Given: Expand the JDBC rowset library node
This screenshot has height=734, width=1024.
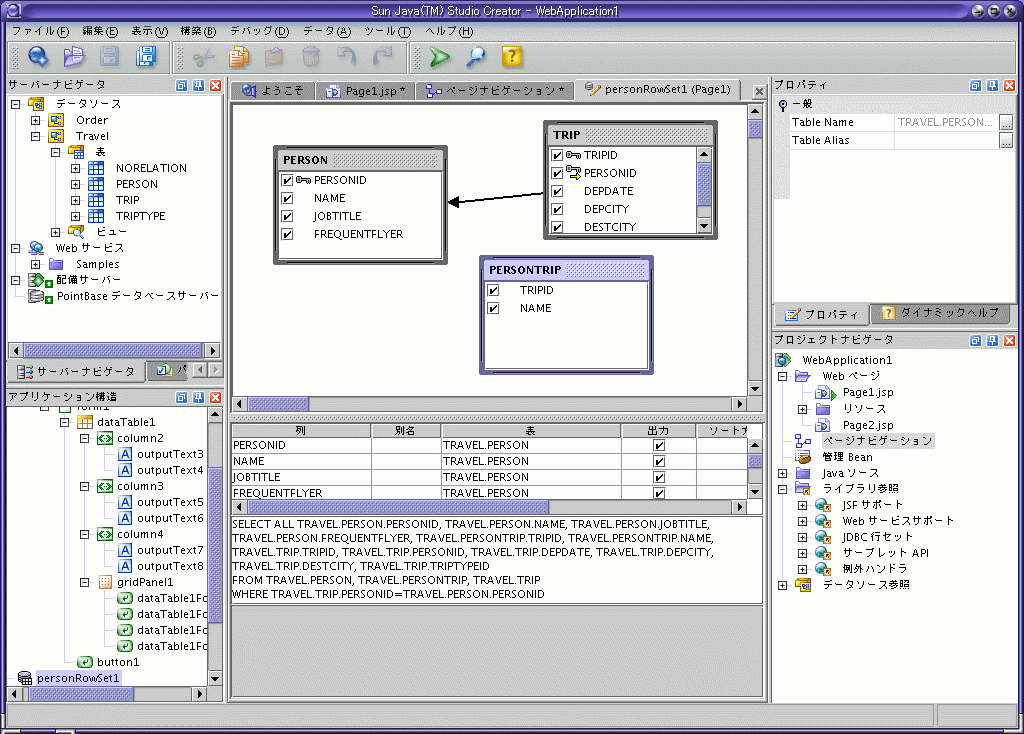Looking at the screenshot, I should click(x=803, y=537).
